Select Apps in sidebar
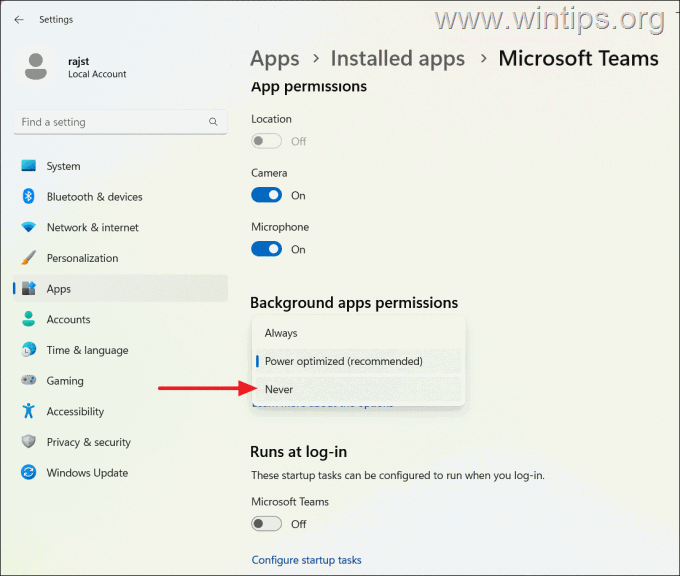The height and width of the screenshot is (576, 680). pos(120,288)
